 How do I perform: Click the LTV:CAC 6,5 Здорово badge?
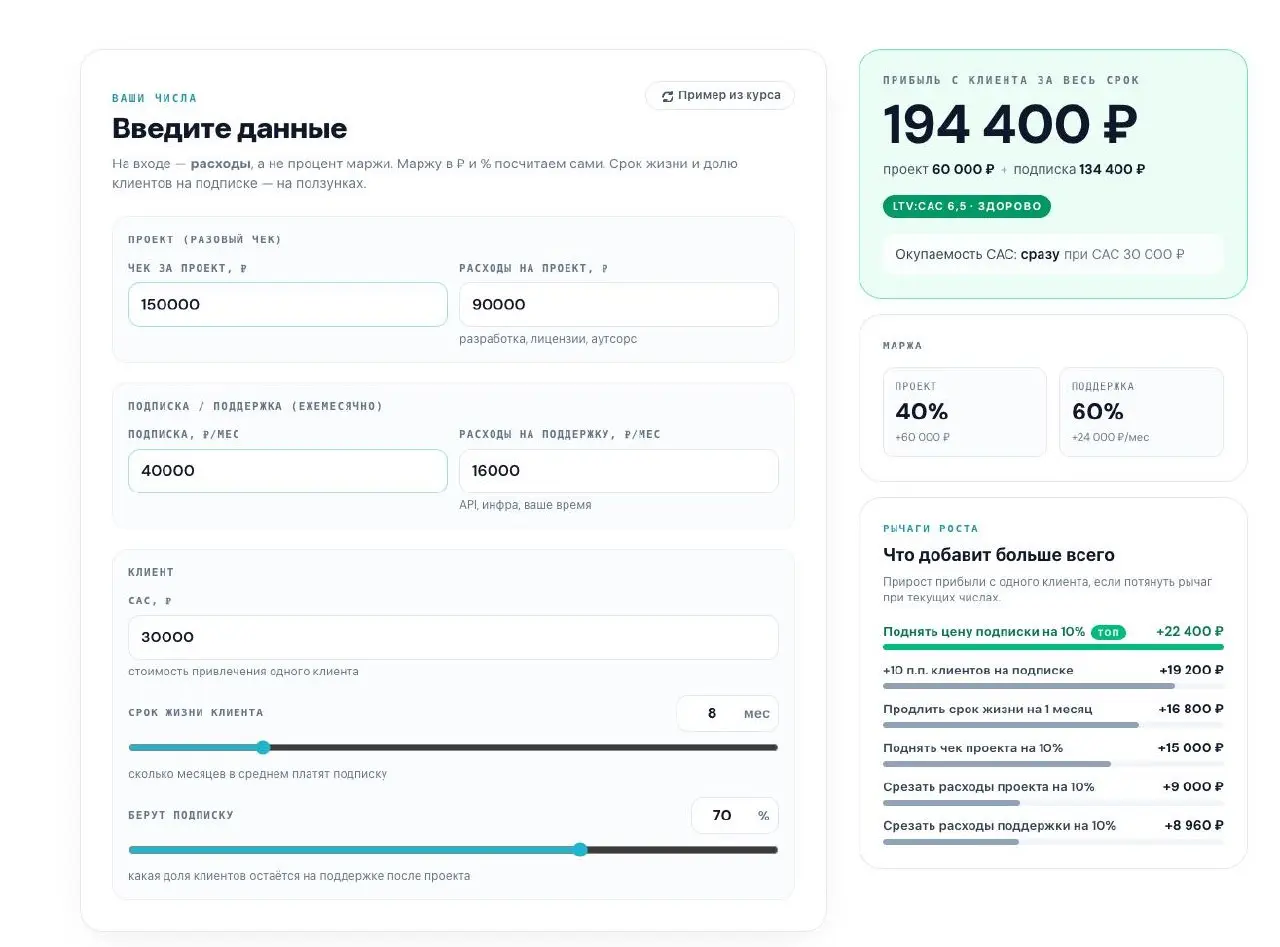pos(967,206)
